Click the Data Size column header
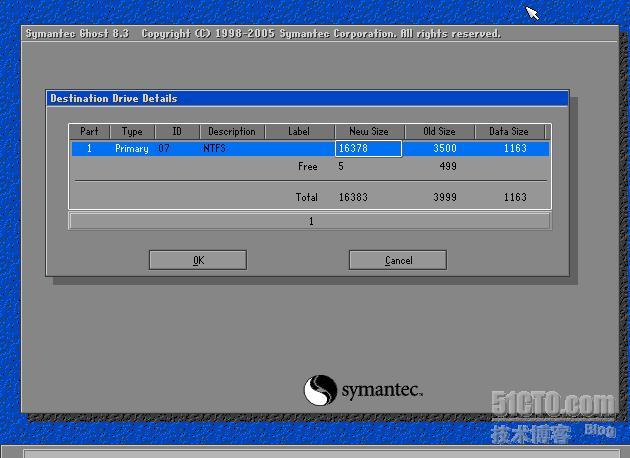Screen dimensions: 630x458 (x=509, y=131)
